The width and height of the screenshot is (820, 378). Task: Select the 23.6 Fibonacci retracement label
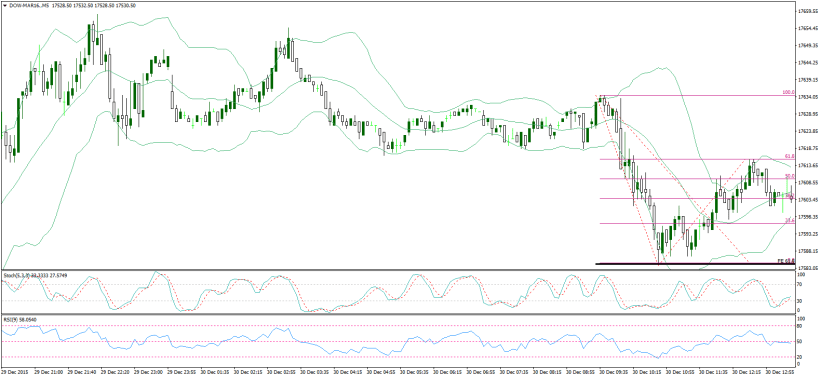point(790,221)
